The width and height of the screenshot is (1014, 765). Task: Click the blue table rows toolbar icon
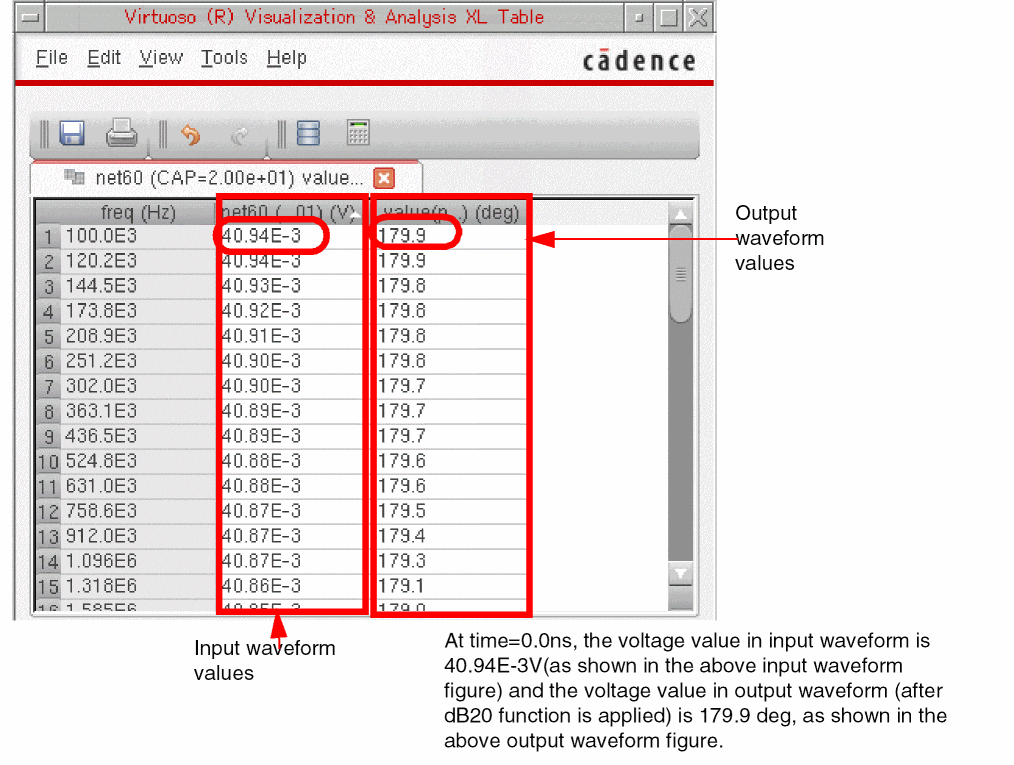click(x=308, y=133)
